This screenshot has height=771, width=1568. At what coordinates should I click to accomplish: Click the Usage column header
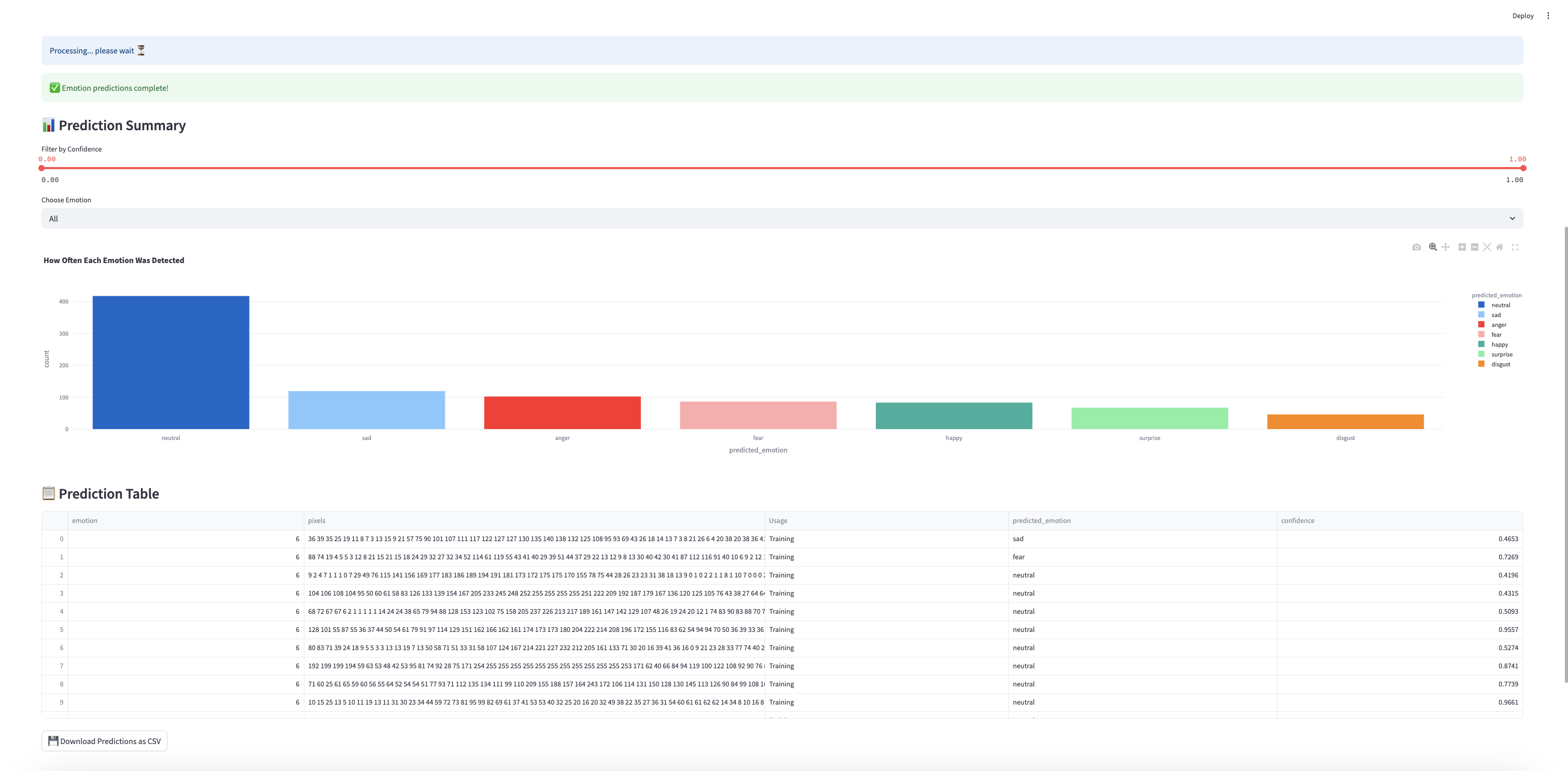coord(778,521)
